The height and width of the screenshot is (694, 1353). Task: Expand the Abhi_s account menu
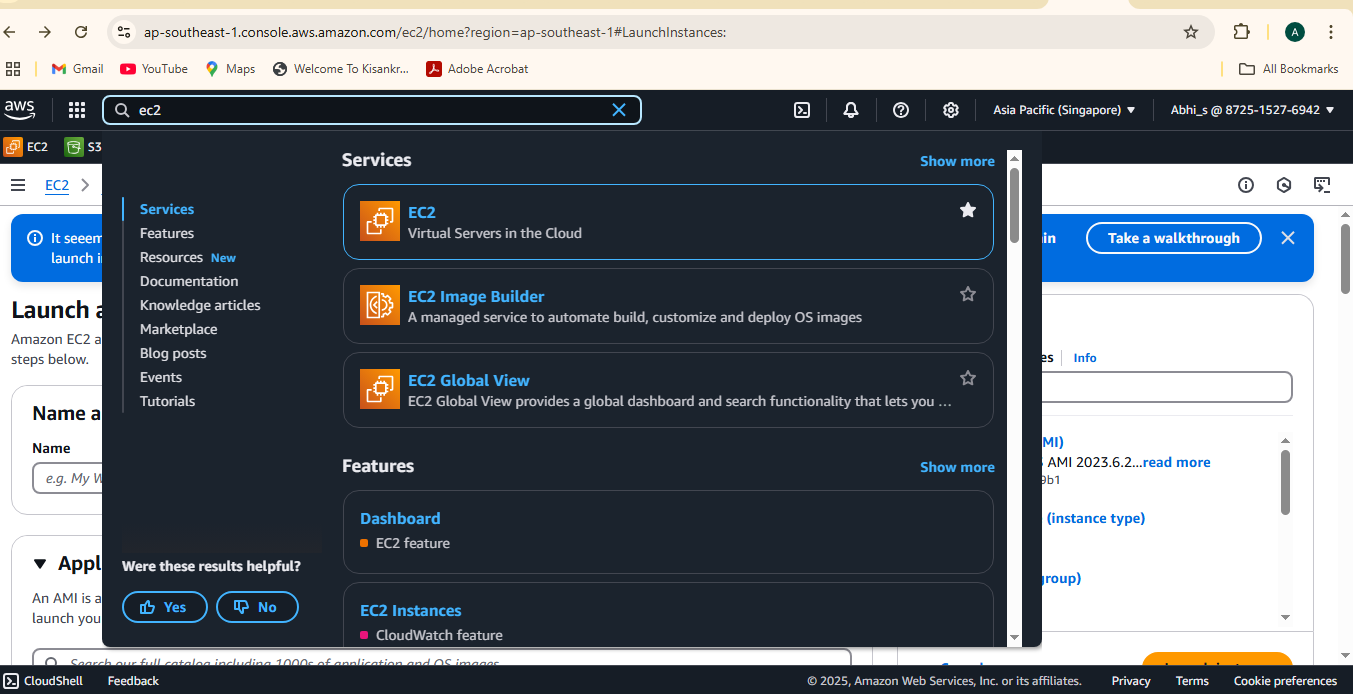pyautogui.click(x=1253, y=110)
